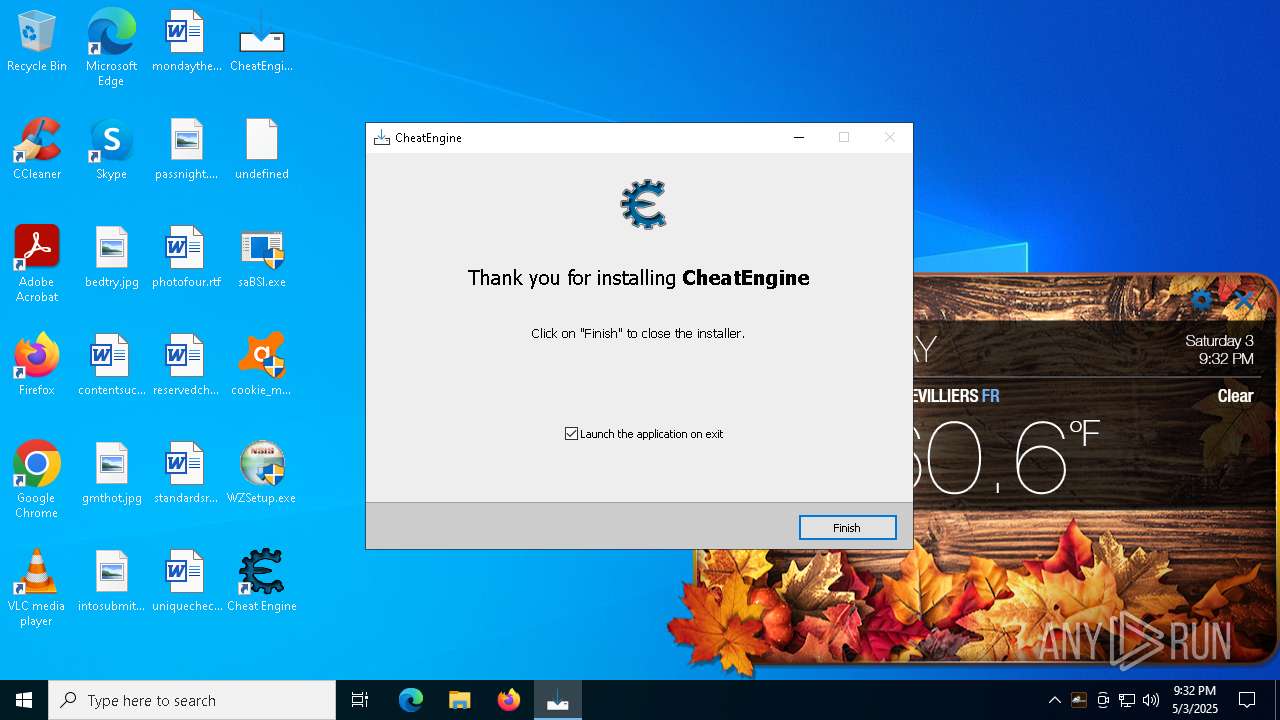Open the volume control in tray
This screenshot has width=1280, height=720.
click(x=1151, y=700)
